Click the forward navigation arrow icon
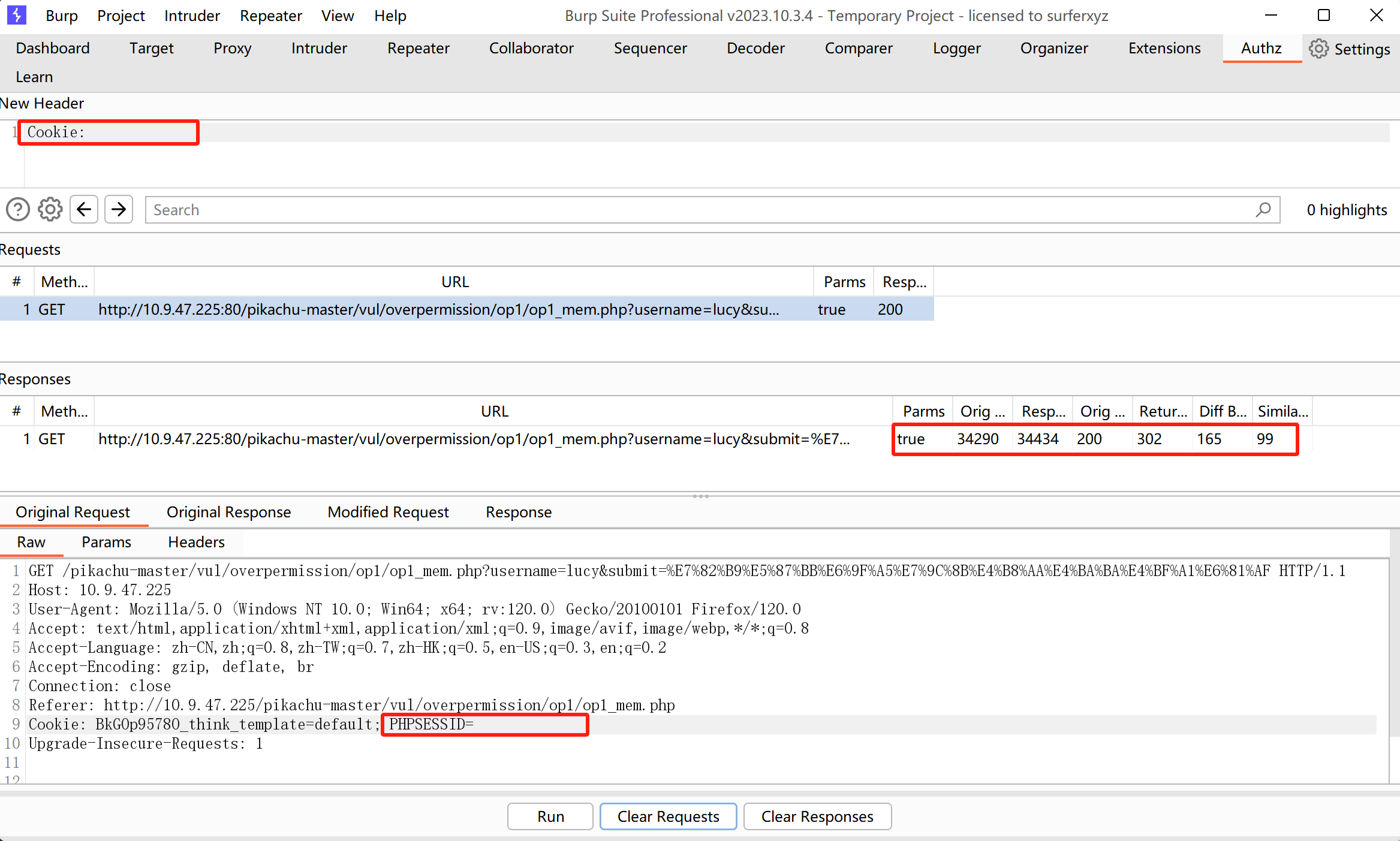Screen dimensions: 1400x841 tap(119, 209)
